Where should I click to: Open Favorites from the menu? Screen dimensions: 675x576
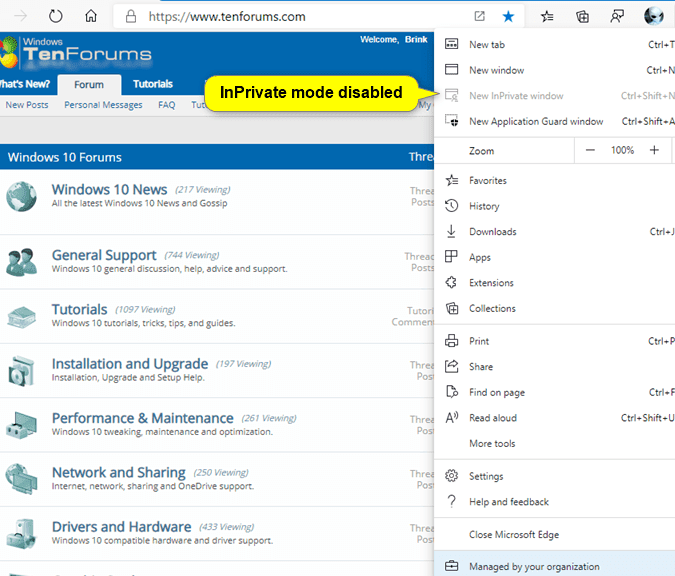(554, 180)
